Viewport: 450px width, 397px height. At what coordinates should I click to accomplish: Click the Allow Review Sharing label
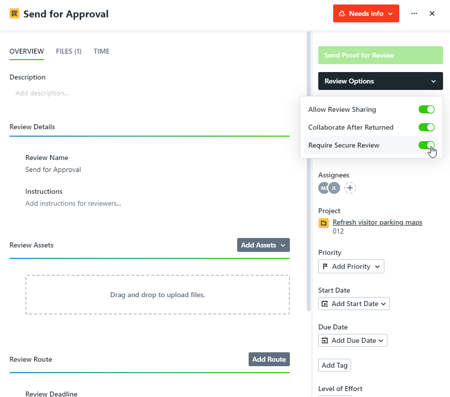(x=342, y=109)
